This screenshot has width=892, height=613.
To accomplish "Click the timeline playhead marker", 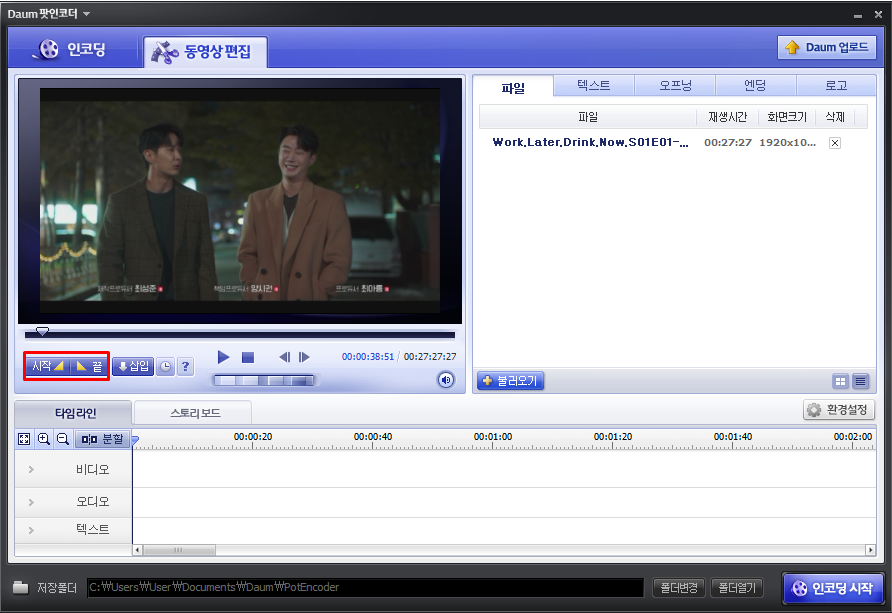I will (135, 440).
